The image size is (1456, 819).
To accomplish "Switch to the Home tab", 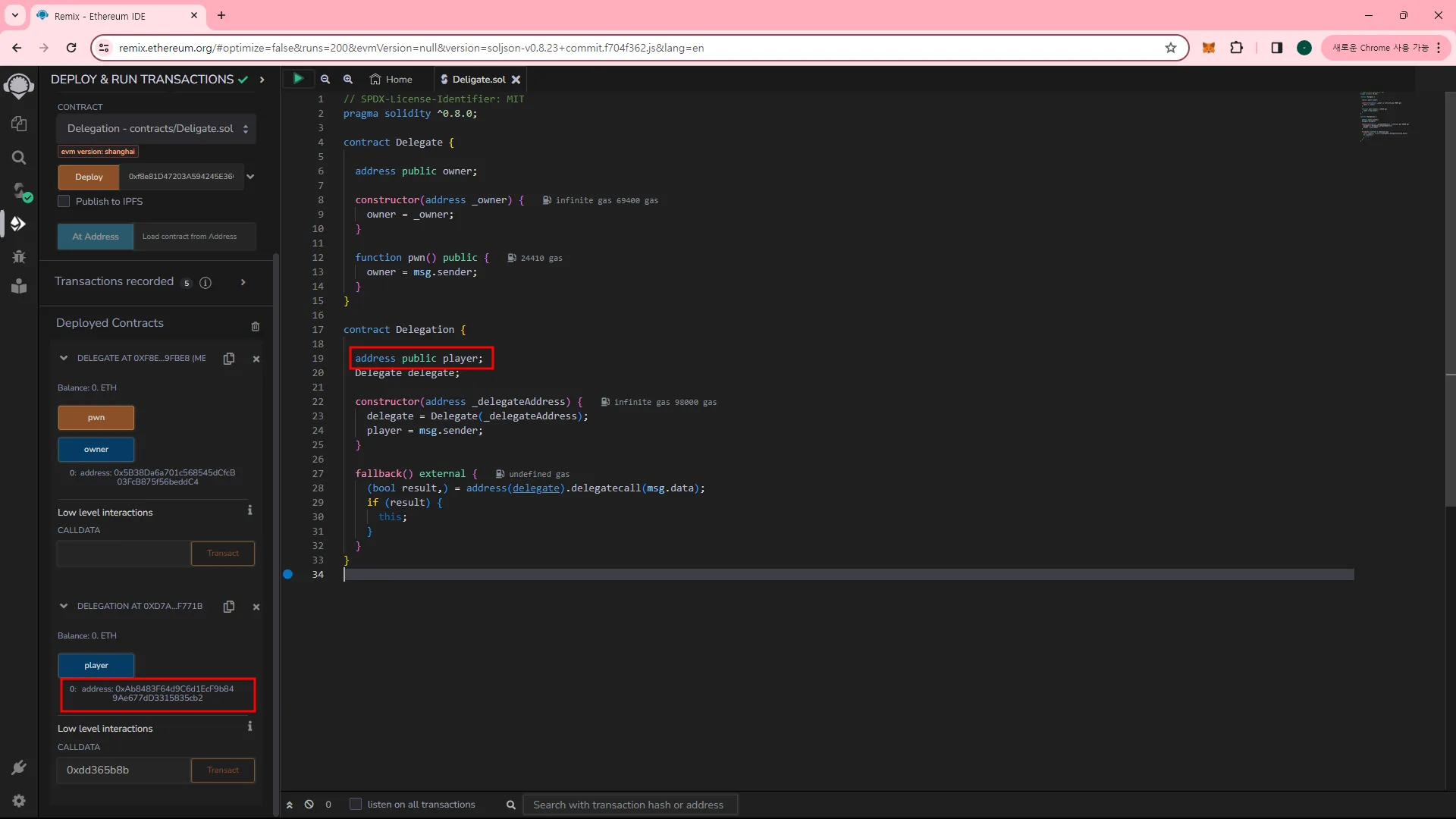I will (x=391, y=79).
